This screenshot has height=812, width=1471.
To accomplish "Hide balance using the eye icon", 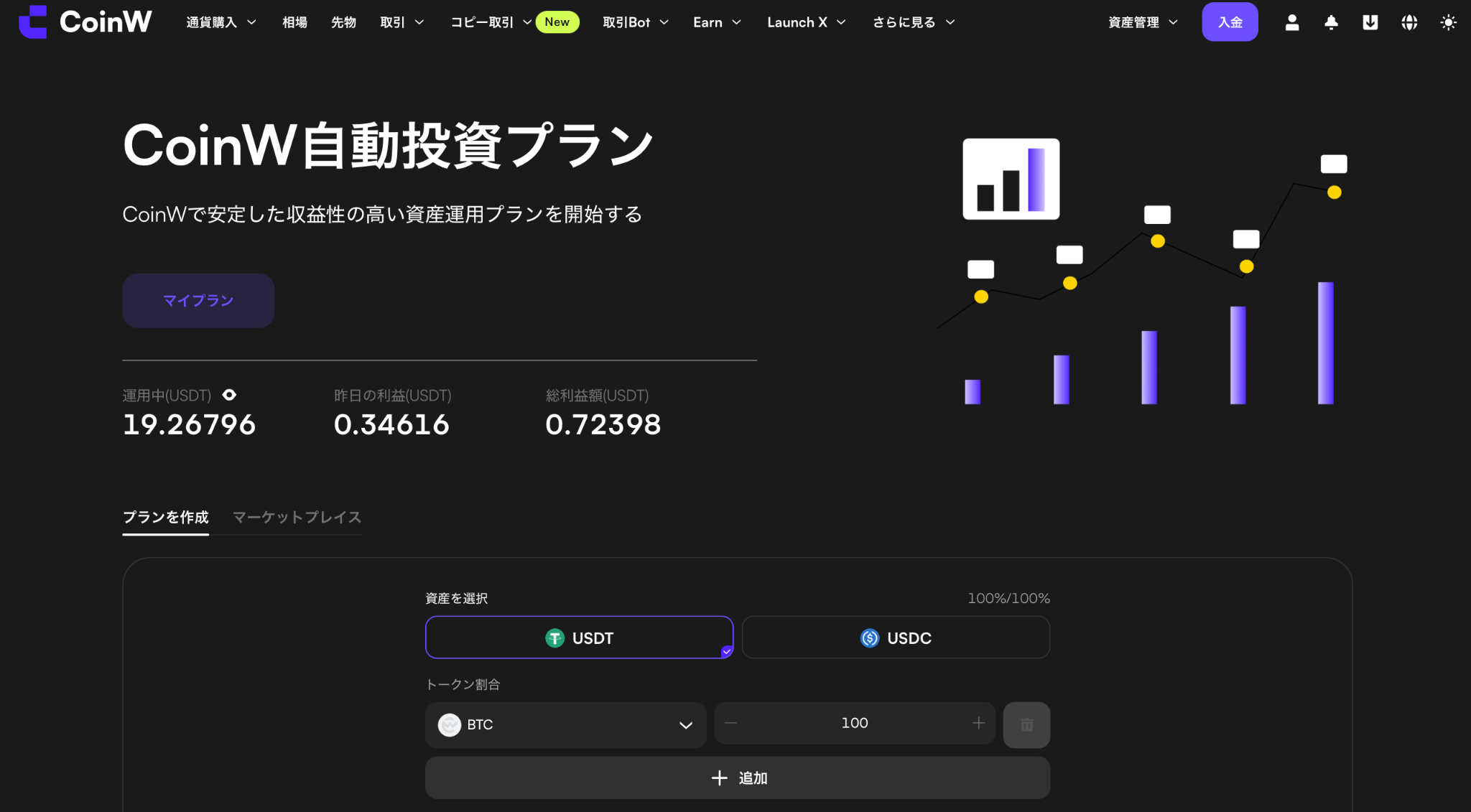I will click(x=229, y=395).
